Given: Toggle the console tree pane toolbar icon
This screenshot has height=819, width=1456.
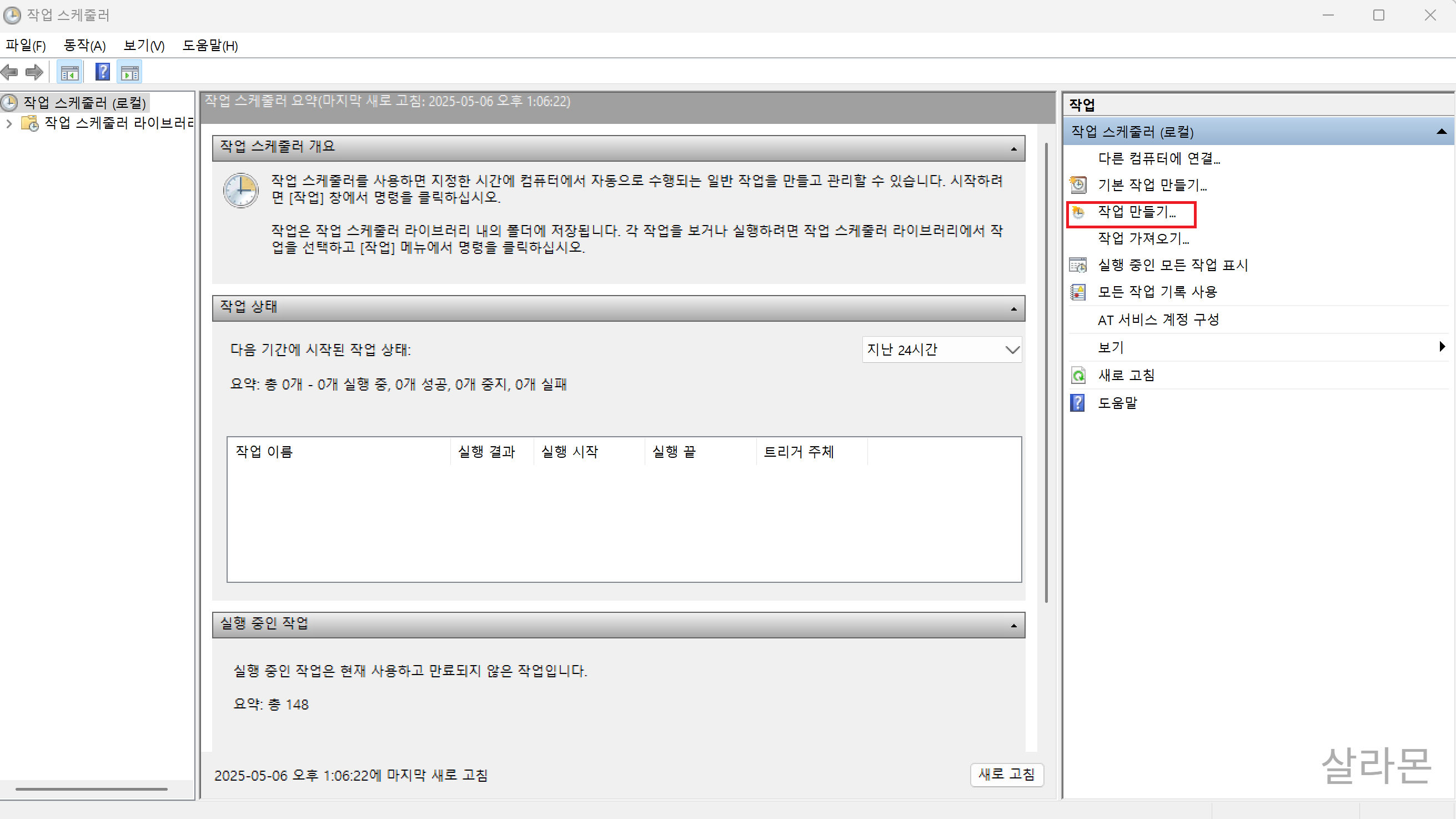Looking at the screenshot, I should tap(69, 72).
